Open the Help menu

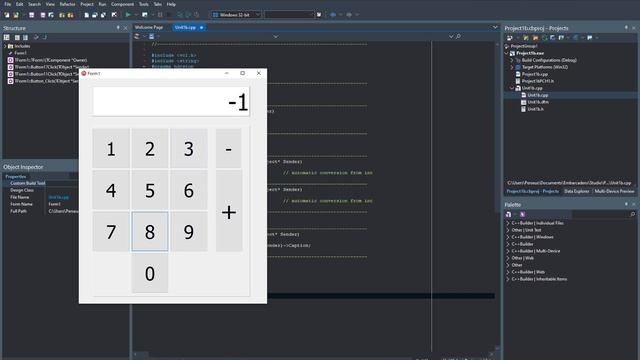tap(171, 4)
